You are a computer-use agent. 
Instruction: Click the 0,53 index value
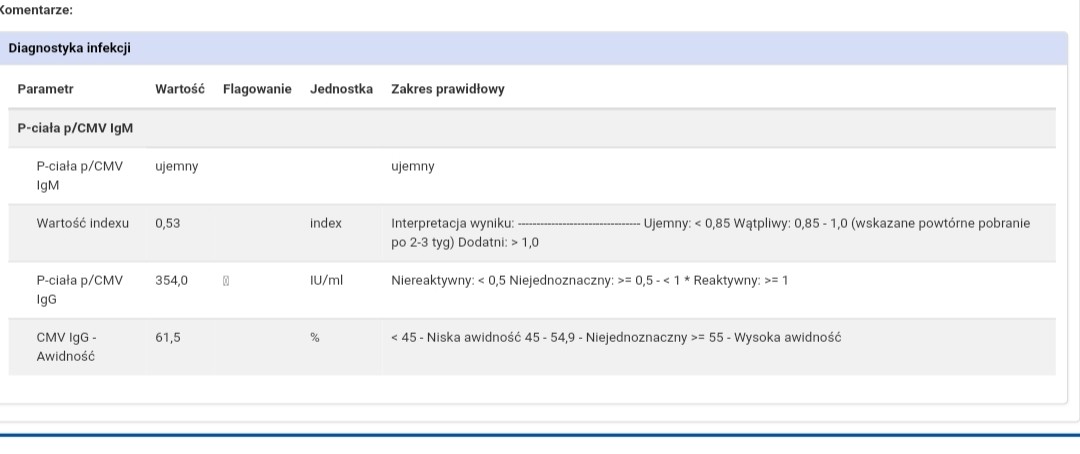(x=168, y=223)
